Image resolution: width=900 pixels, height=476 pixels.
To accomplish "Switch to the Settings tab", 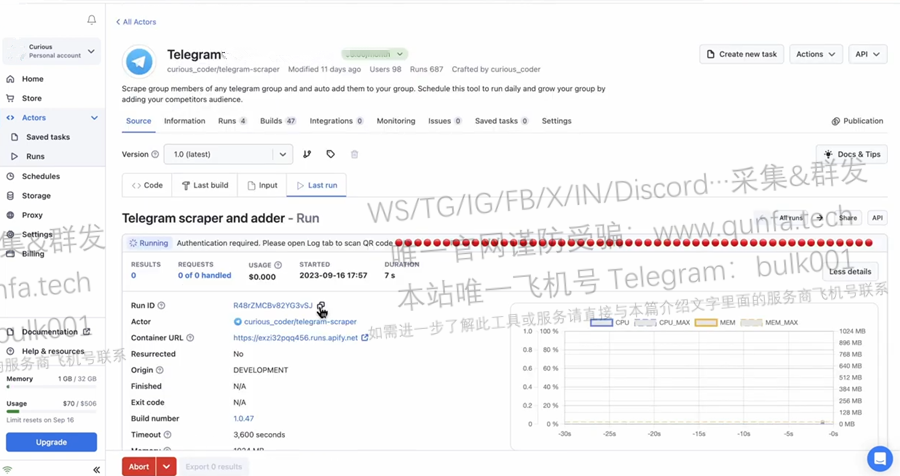I will click(x=556, y=121).
